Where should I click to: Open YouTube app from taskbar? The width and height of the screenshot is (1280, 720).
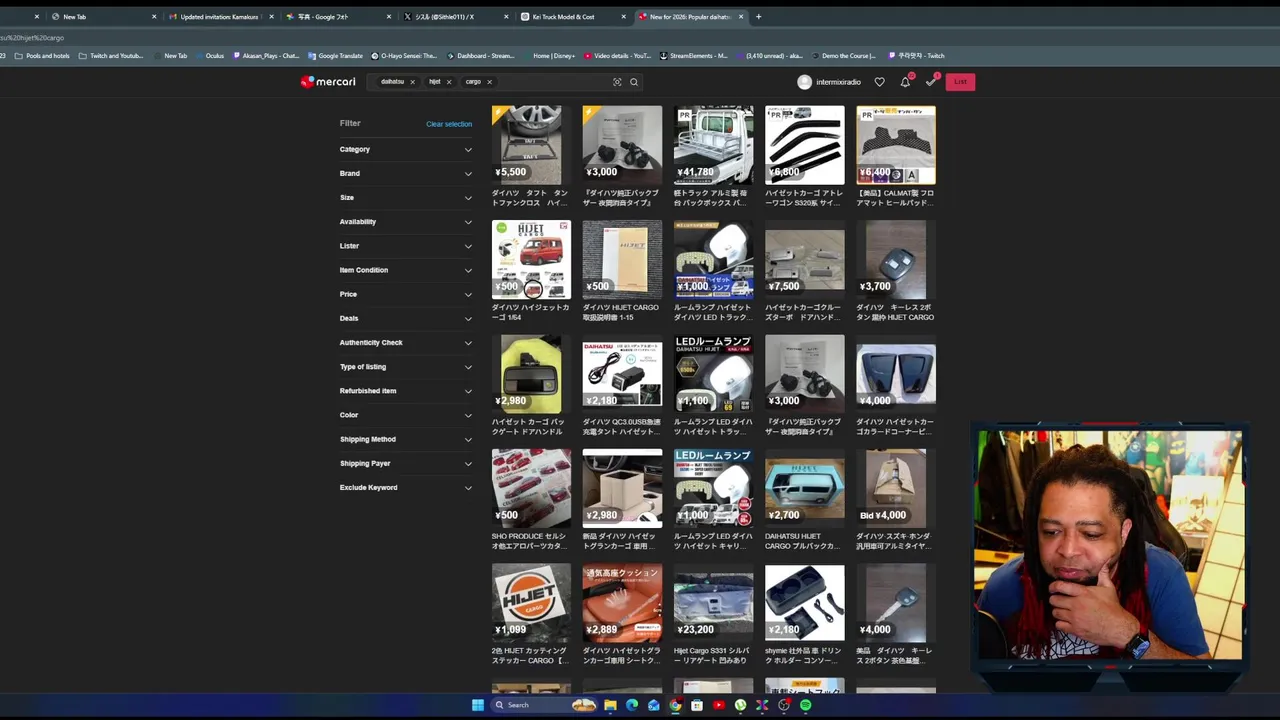coord(719,705)
